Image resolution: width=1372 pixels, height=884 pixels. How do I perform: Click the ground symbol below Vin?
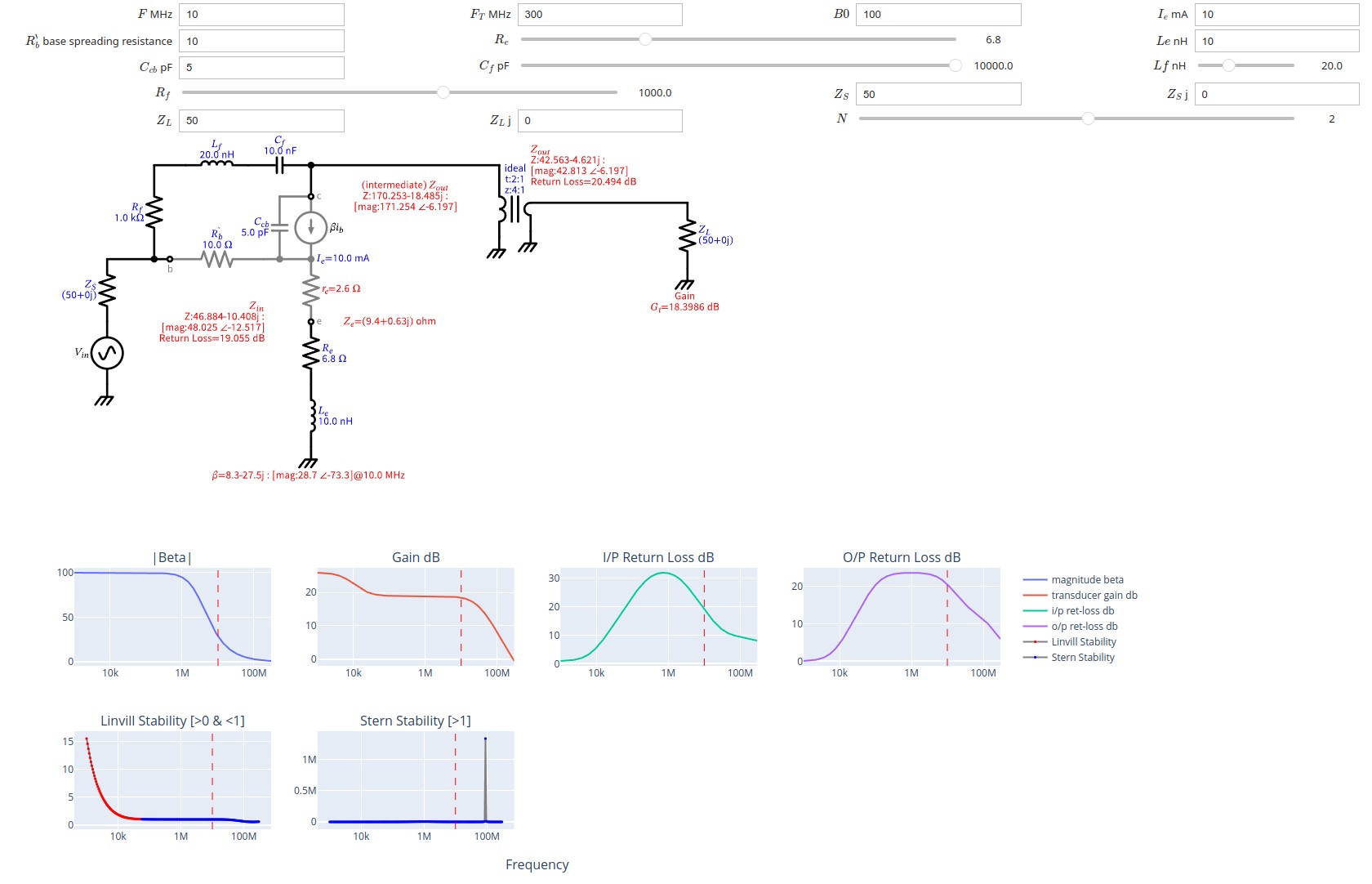(105, 400)
